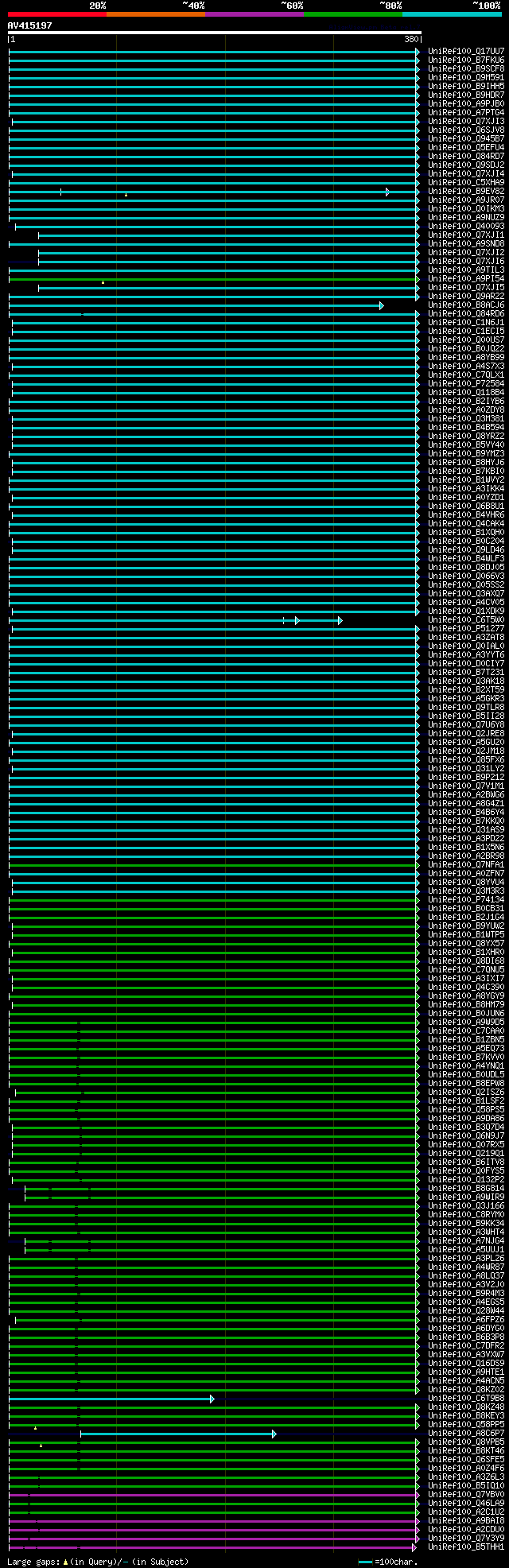Image resolution: width=509 pixels, height=1568 pixels.
Task: Select label UniRef100_C7CAA0
Action: [466, 1031]
